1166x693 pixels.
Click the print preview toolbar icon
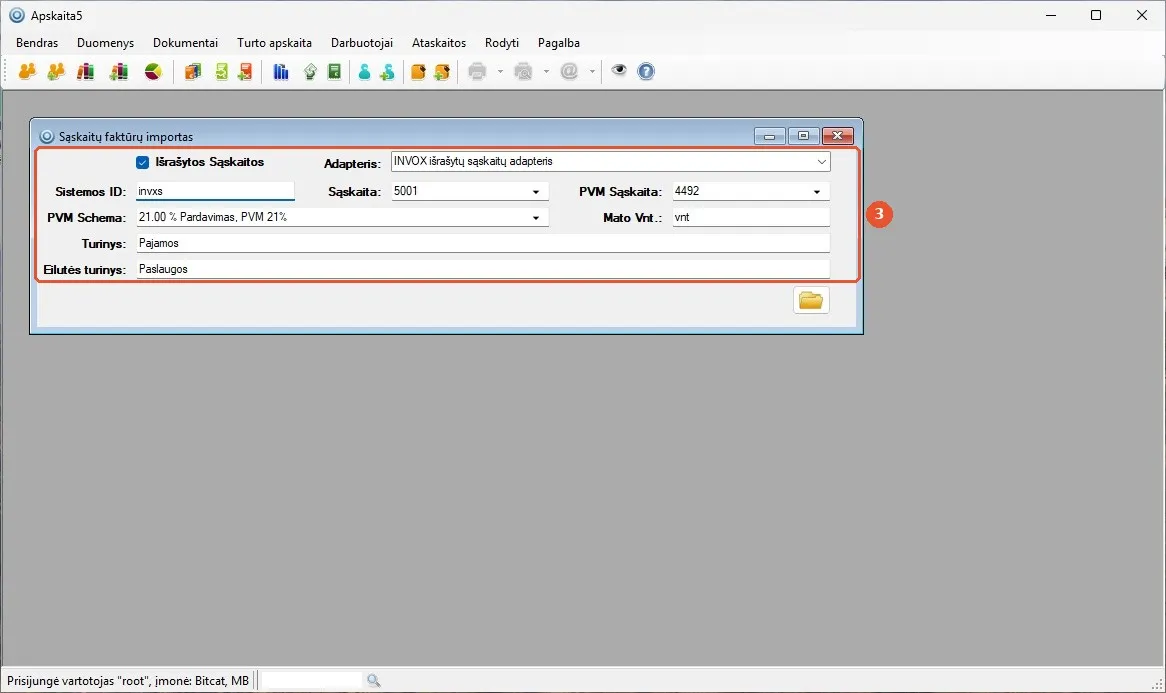point(524,71)
